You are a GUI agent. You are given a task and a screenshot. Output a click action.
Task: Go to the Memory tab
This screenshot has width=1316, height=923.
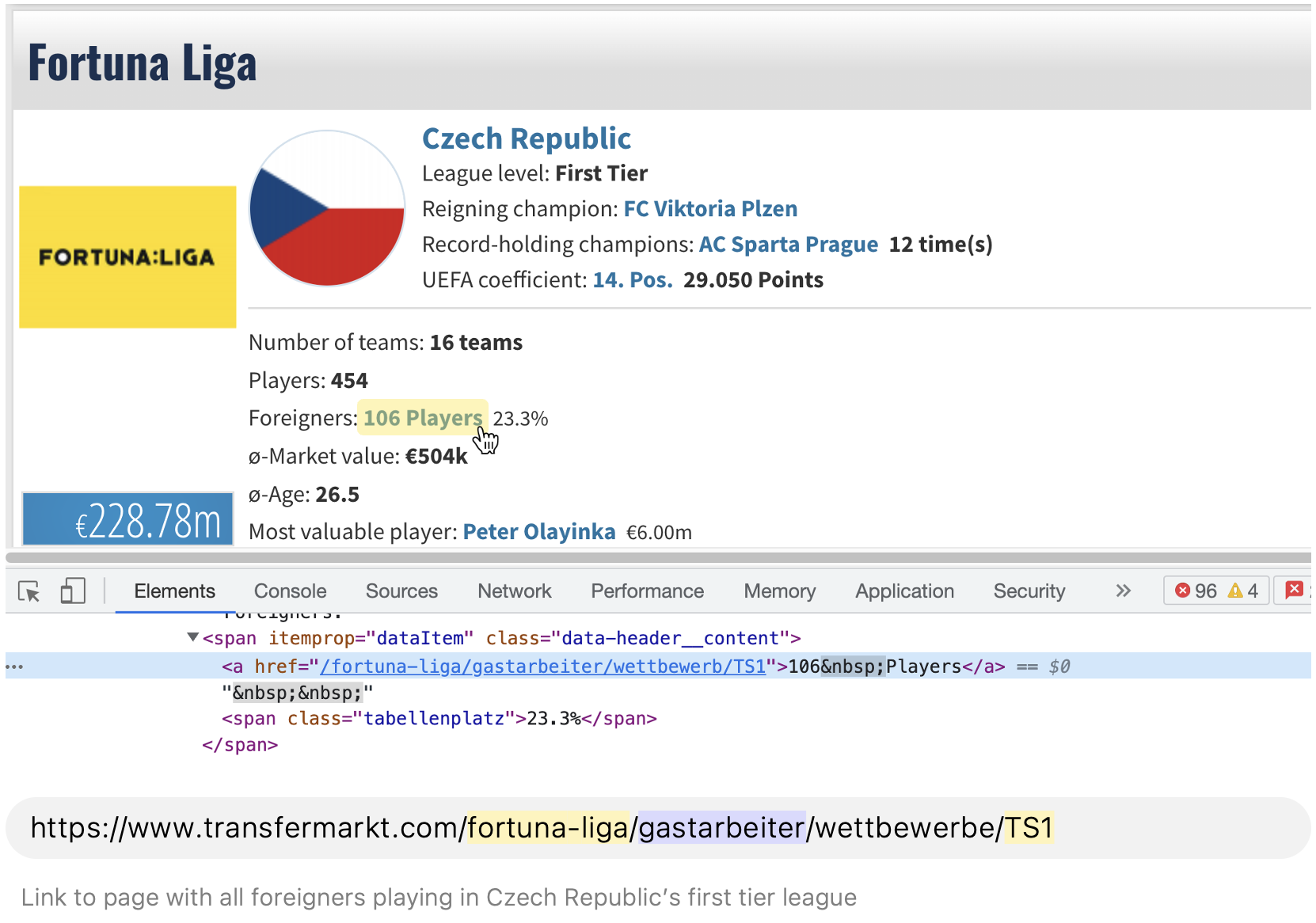click(x=779, y=591)
